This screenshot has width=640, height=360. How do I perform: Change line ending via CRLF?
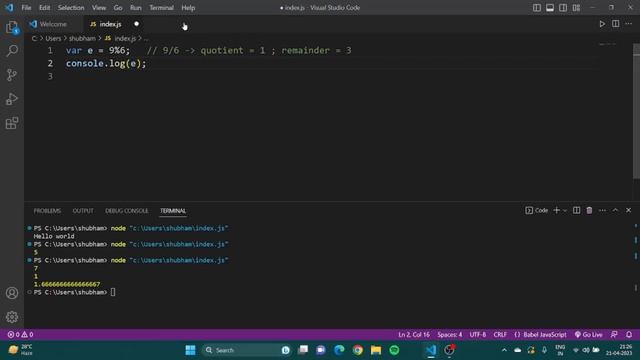500,335
